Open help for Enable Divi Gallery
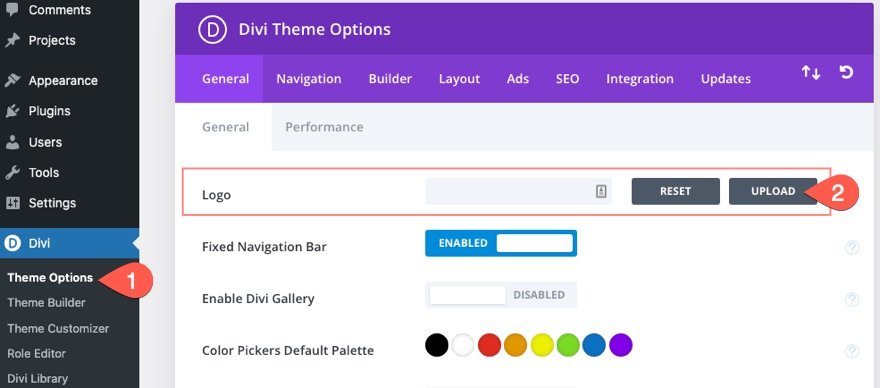Screen dimensions: 880x388 coord(852,300)
